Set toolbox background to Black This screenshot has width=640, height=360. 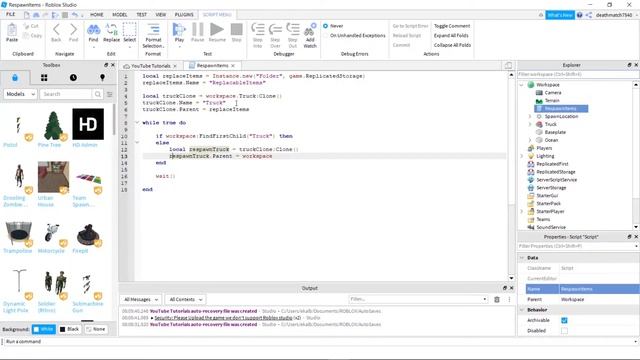click(x=69, y=329)
